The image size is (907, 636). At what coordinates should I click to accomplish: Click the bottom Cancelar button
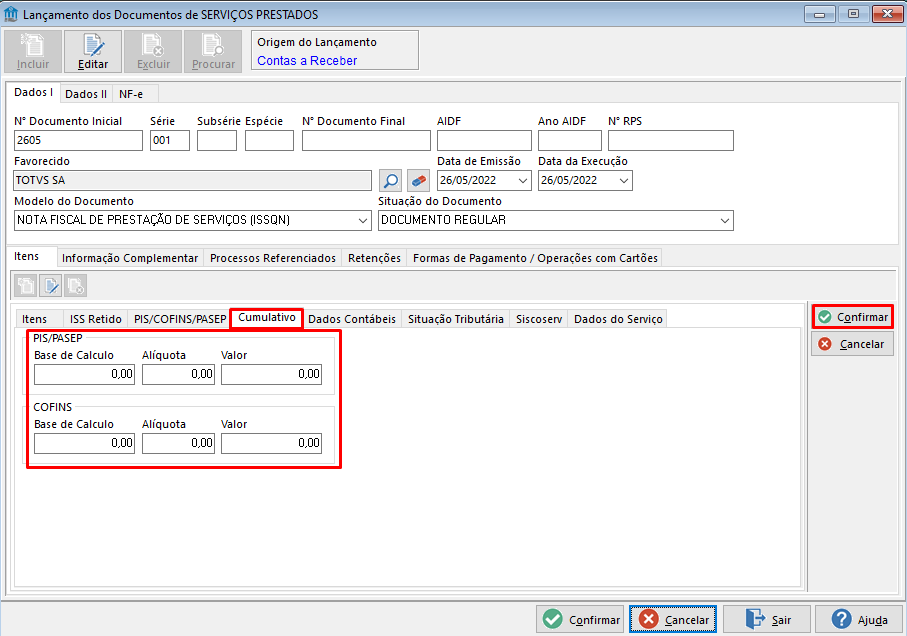pyautogui.click(x=673, y=619)
